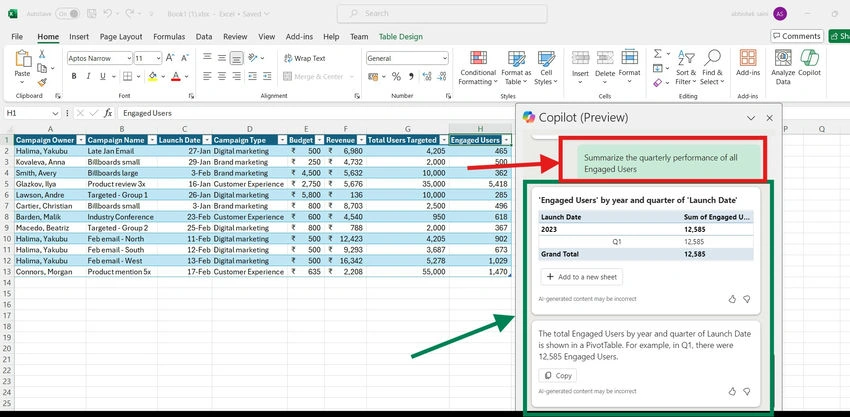Open the borders dropdown button
Screen dimensions: 850x417
(139, 76)
